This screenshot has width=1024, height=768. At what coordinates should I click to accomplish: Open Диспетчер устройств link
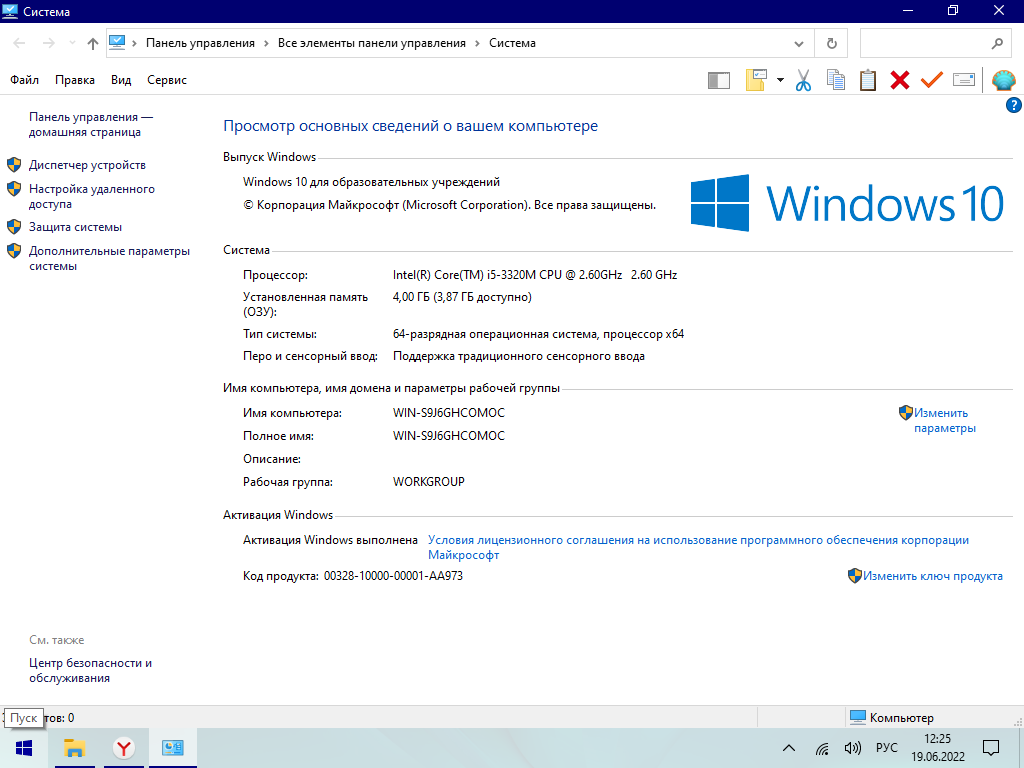point(87,165)
